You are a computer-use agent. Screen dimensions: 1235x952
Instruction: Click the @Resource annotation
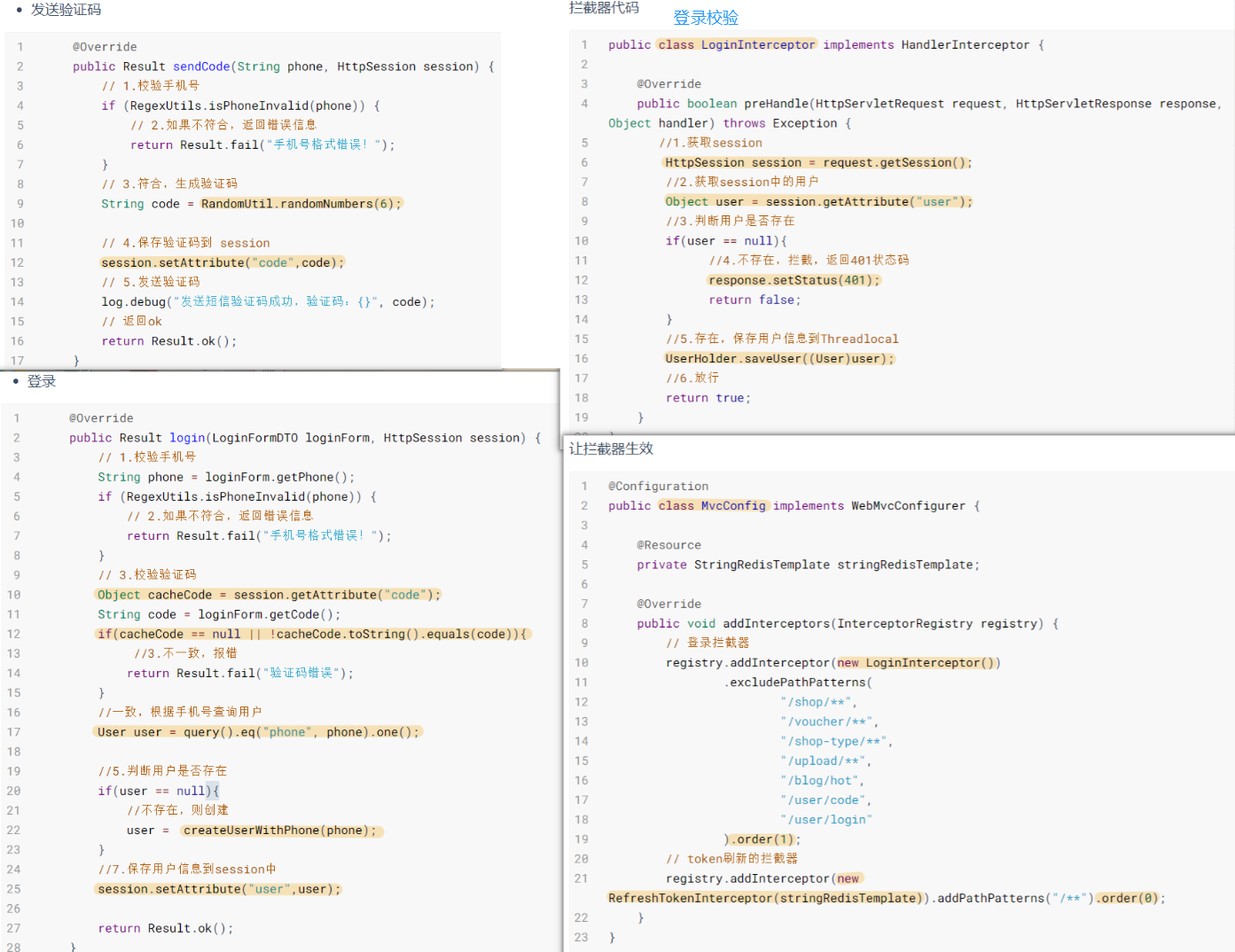pyautogui.click(x=669, y=545)
